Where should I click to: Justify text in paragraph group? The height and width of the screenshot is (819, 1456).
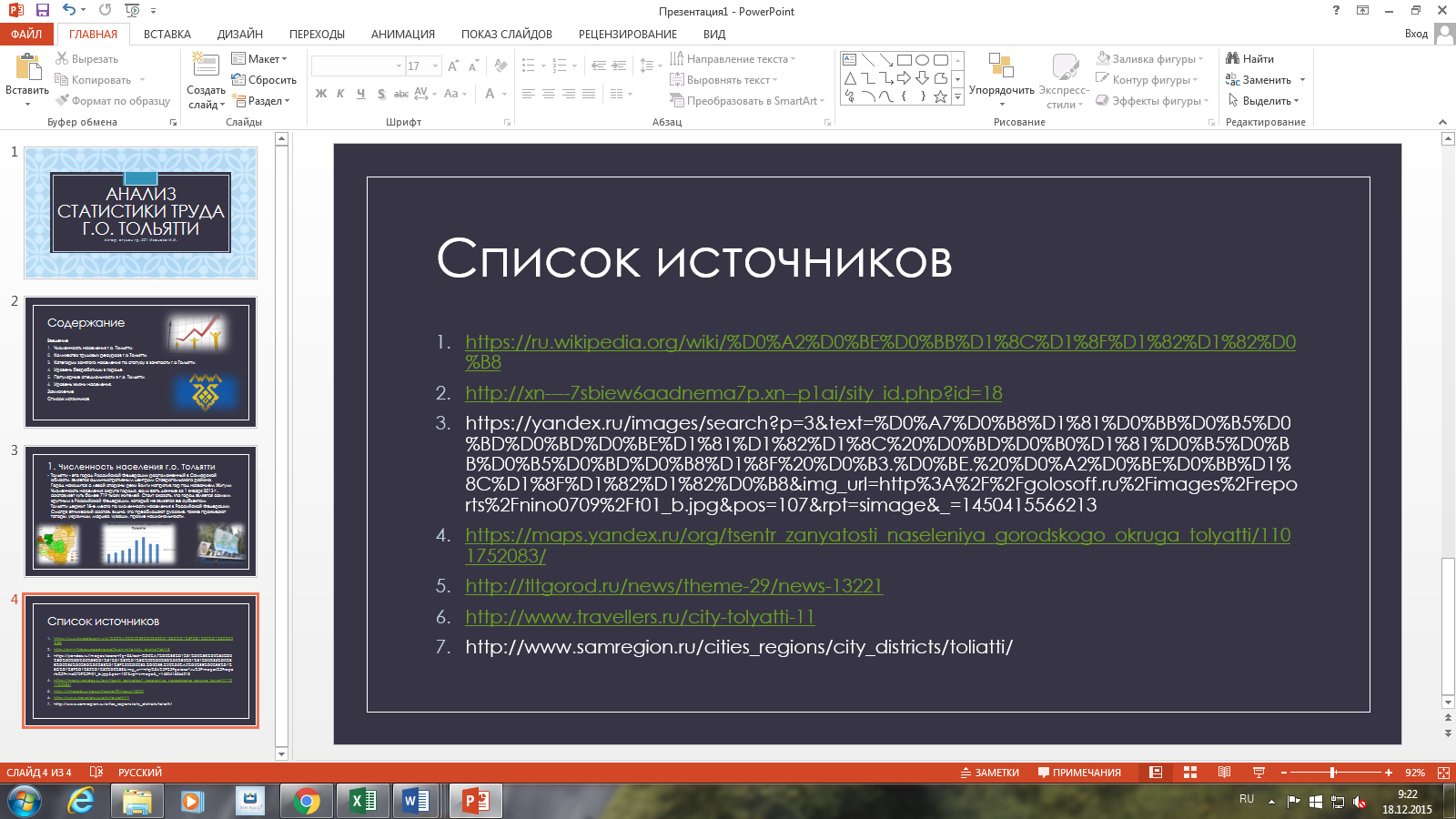[x=589, y=94]
